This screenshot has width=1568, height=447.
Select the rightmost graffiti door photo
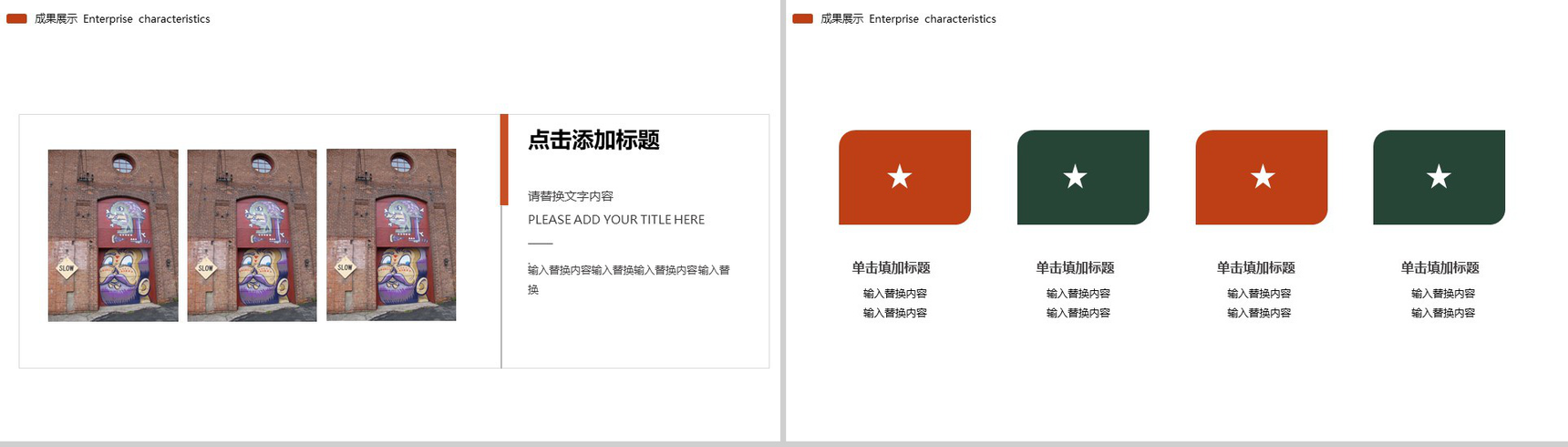tap(391, 235)
